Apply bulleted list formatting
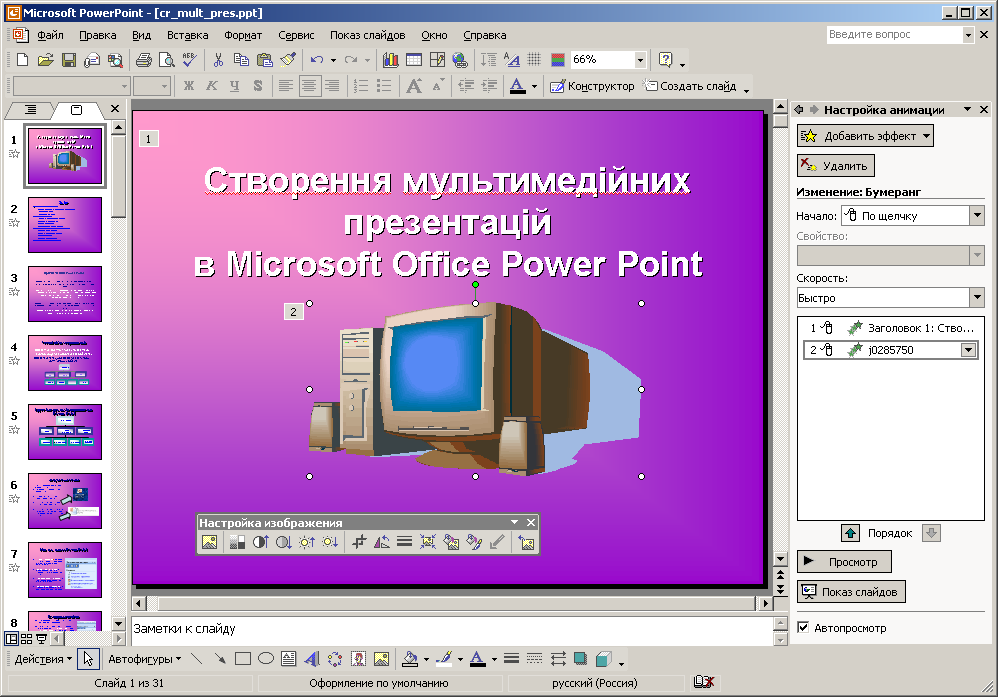 (384, 85)
